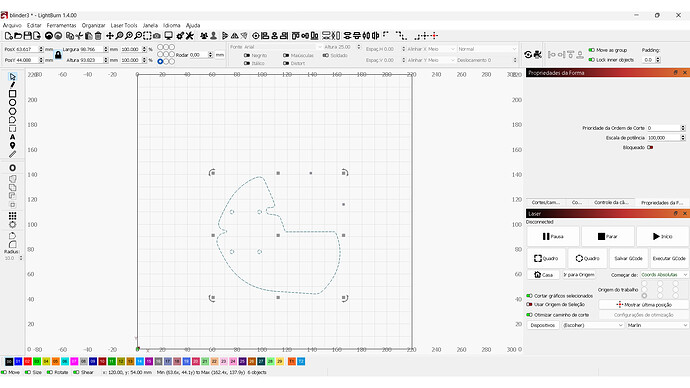Screen dimensions: 690x388
Task: Open the Grid Array tool
Action: click(x=12, y=216)
